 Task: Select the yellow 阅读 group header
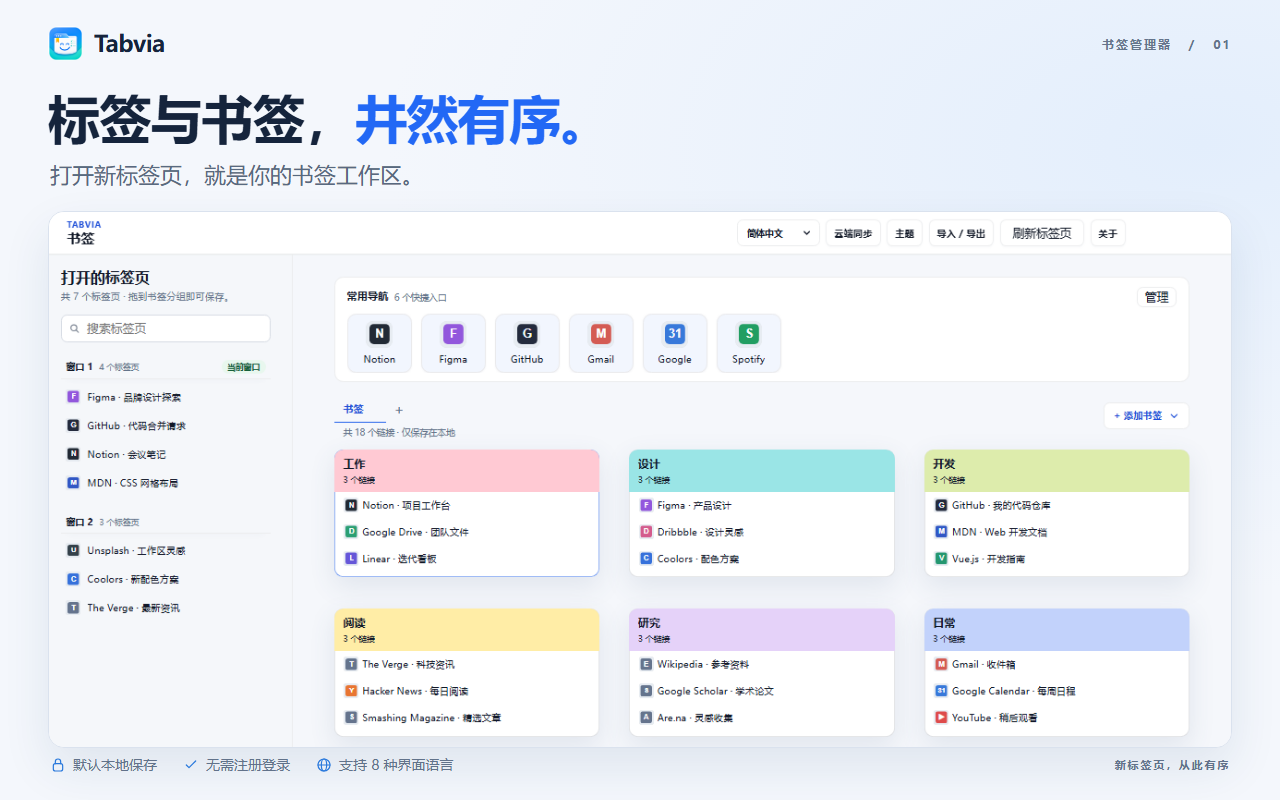coord(467,630)
